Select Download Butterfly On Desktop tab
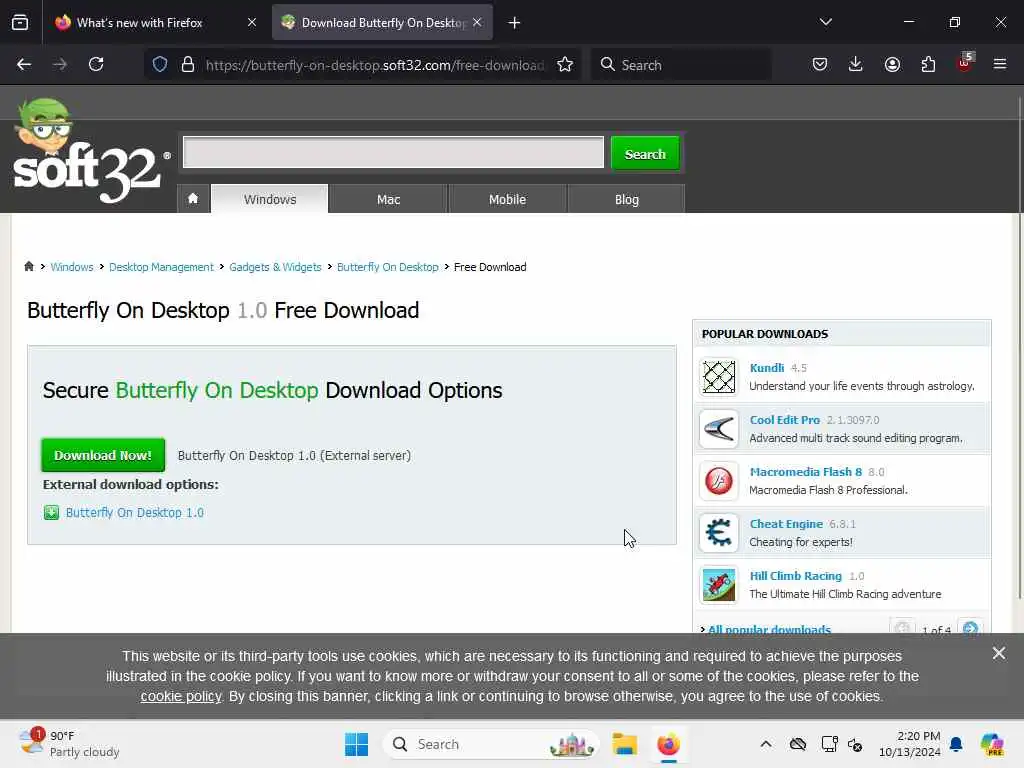 tap(383, 22)
